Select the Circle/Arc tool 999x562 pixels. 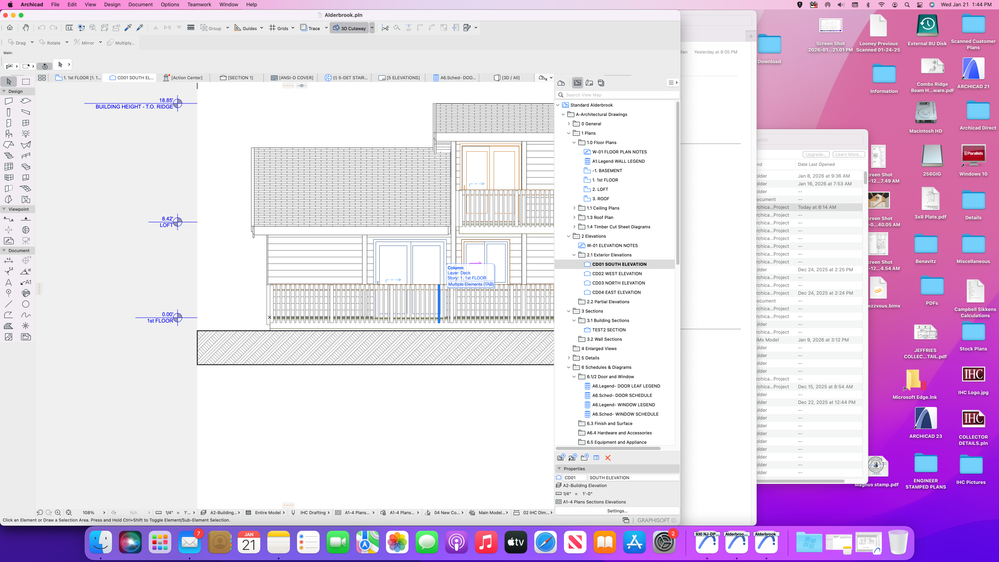pyautogui.click(x=25, y=304)
